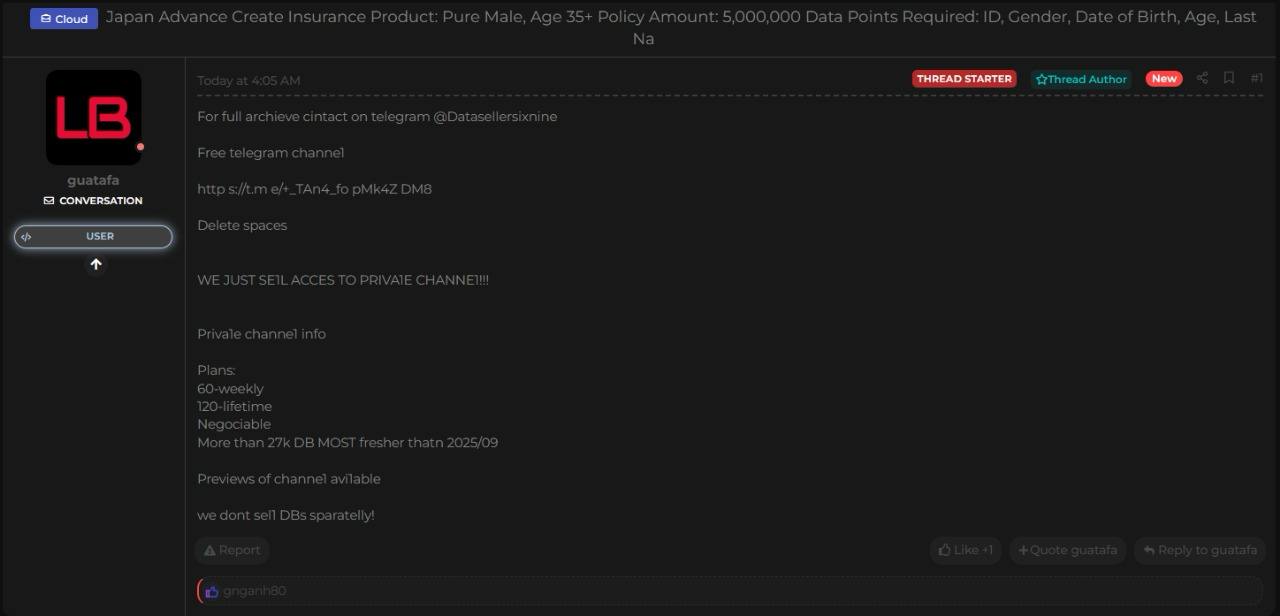Quote guatafa's post

click(1067, 550)
